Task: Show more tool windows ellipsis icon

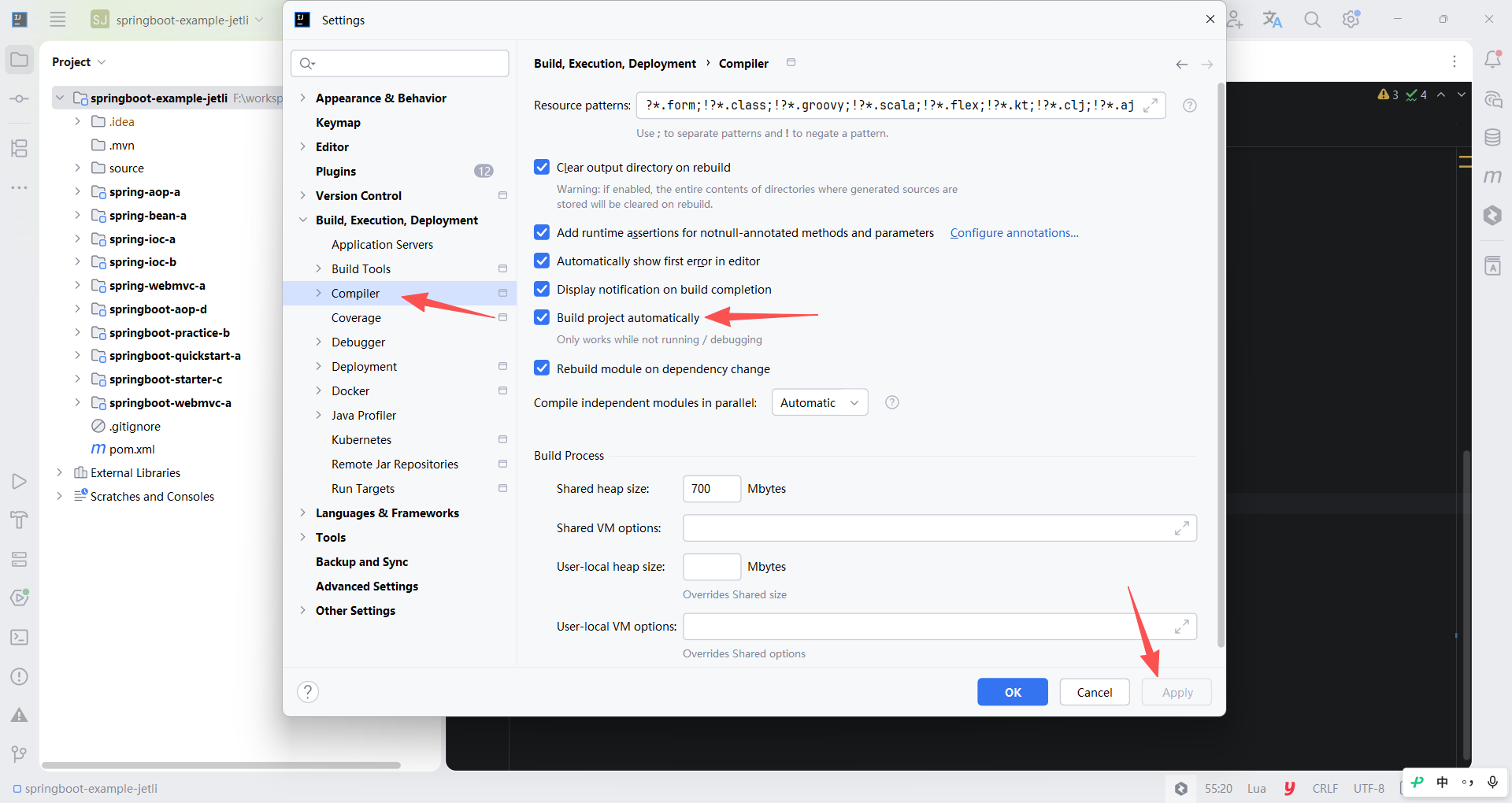Action: 20,188
